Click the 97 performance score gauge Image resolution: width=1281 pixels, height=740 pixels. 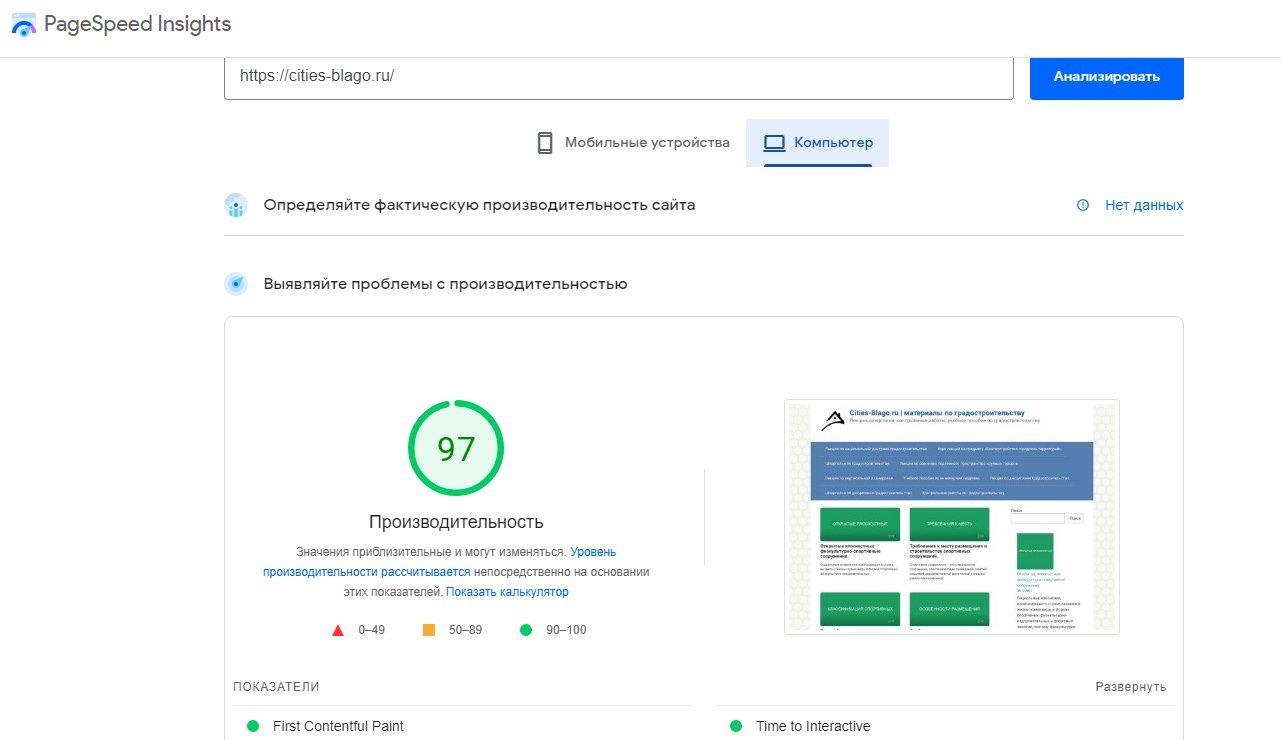456,449
